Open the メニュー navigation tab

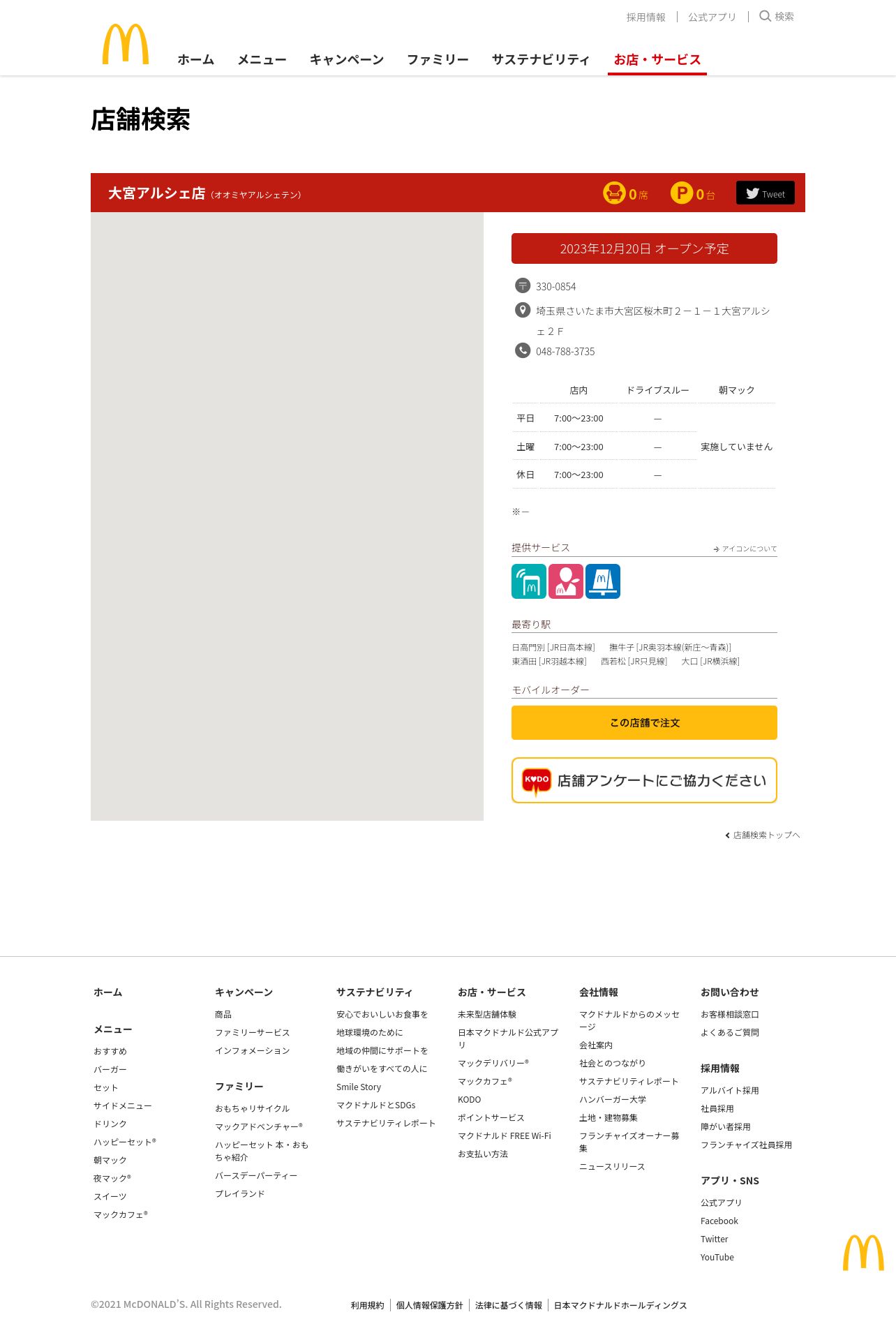point(262,60)
